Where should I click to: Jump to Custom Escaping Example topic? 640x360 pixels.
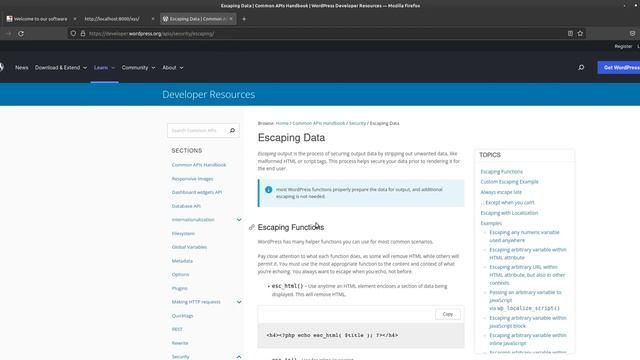(x=509, y=182)
